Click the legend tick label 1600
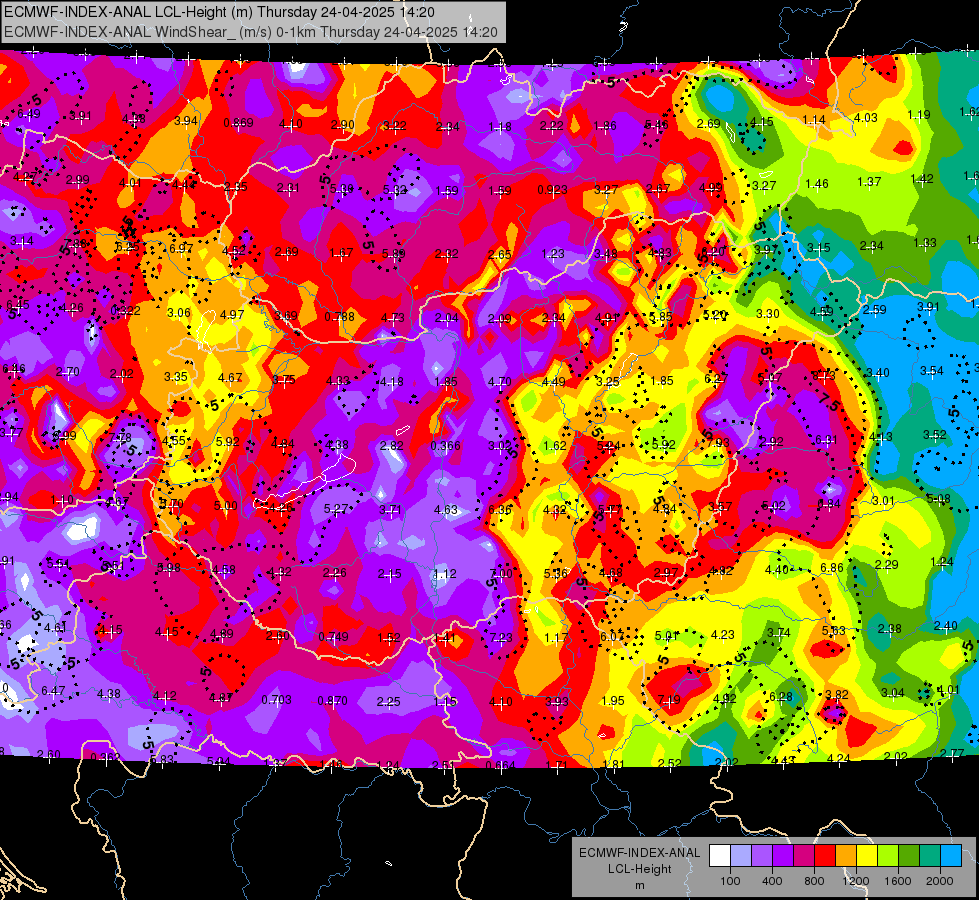979x900 pixels. [898, 881]
